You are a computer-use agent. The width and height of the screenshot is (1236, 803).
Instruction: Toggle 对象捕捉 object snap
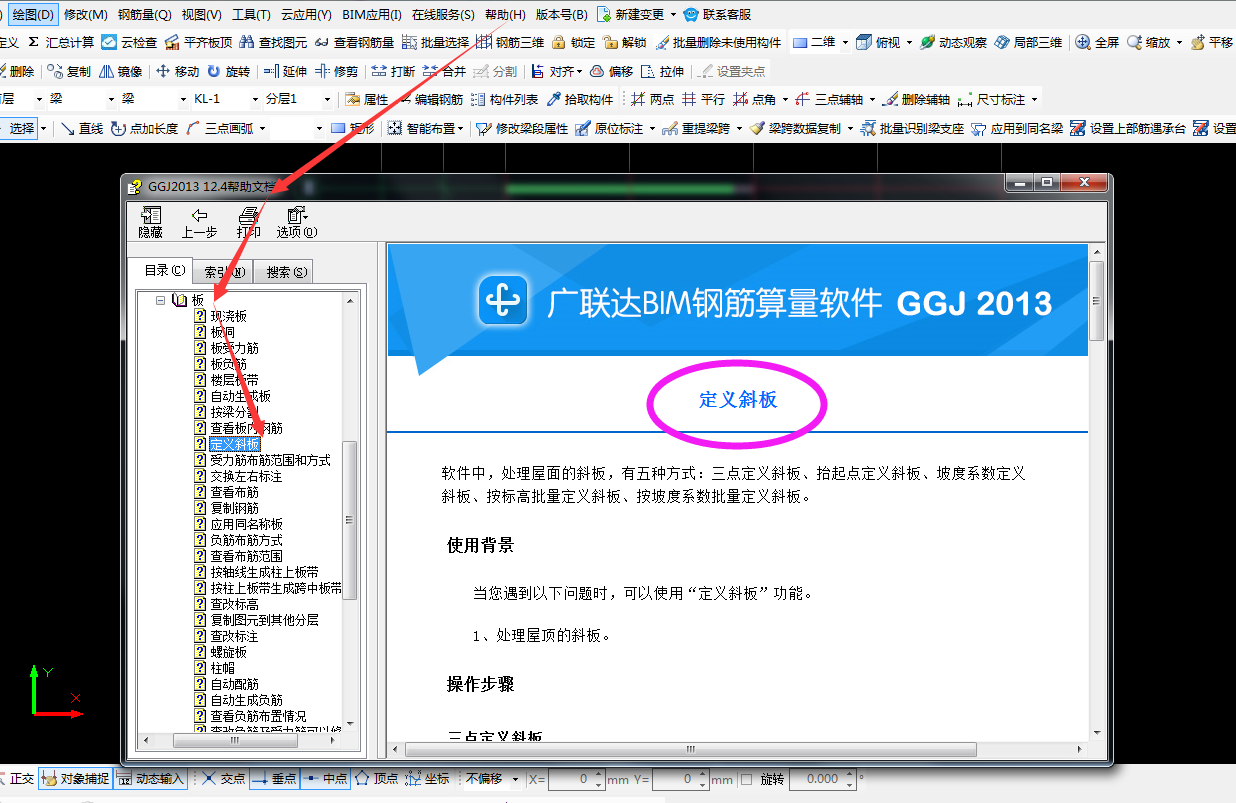point(76,778)
